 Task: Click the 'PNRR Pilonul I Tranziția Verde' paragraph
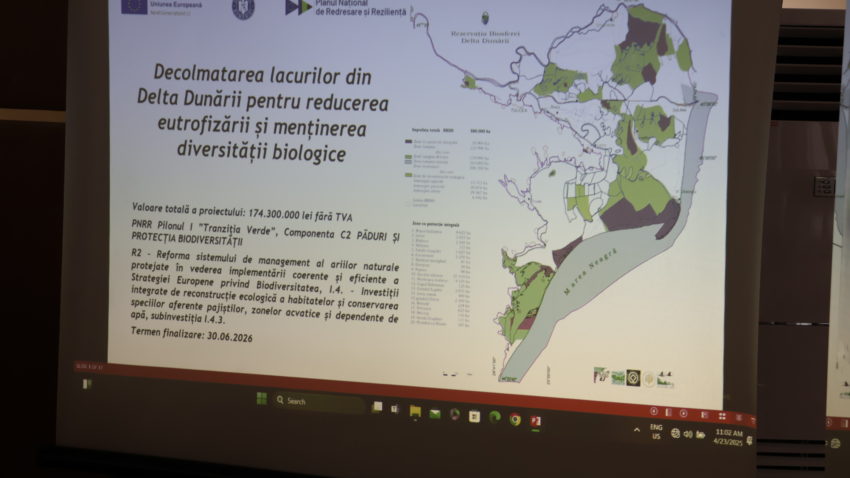tap(265, 234)
